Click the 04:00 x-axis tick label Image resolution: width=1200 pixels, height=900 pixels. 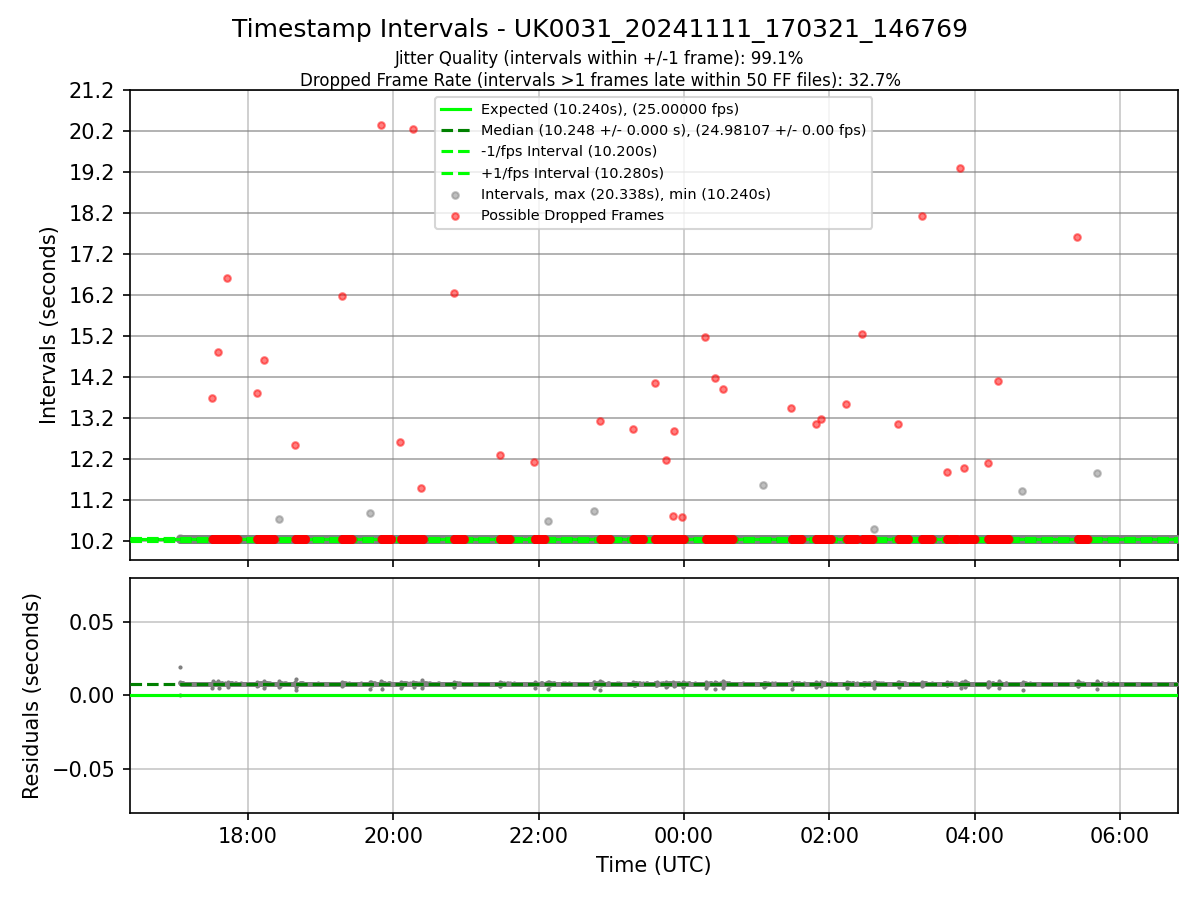(x=975, y=835)
